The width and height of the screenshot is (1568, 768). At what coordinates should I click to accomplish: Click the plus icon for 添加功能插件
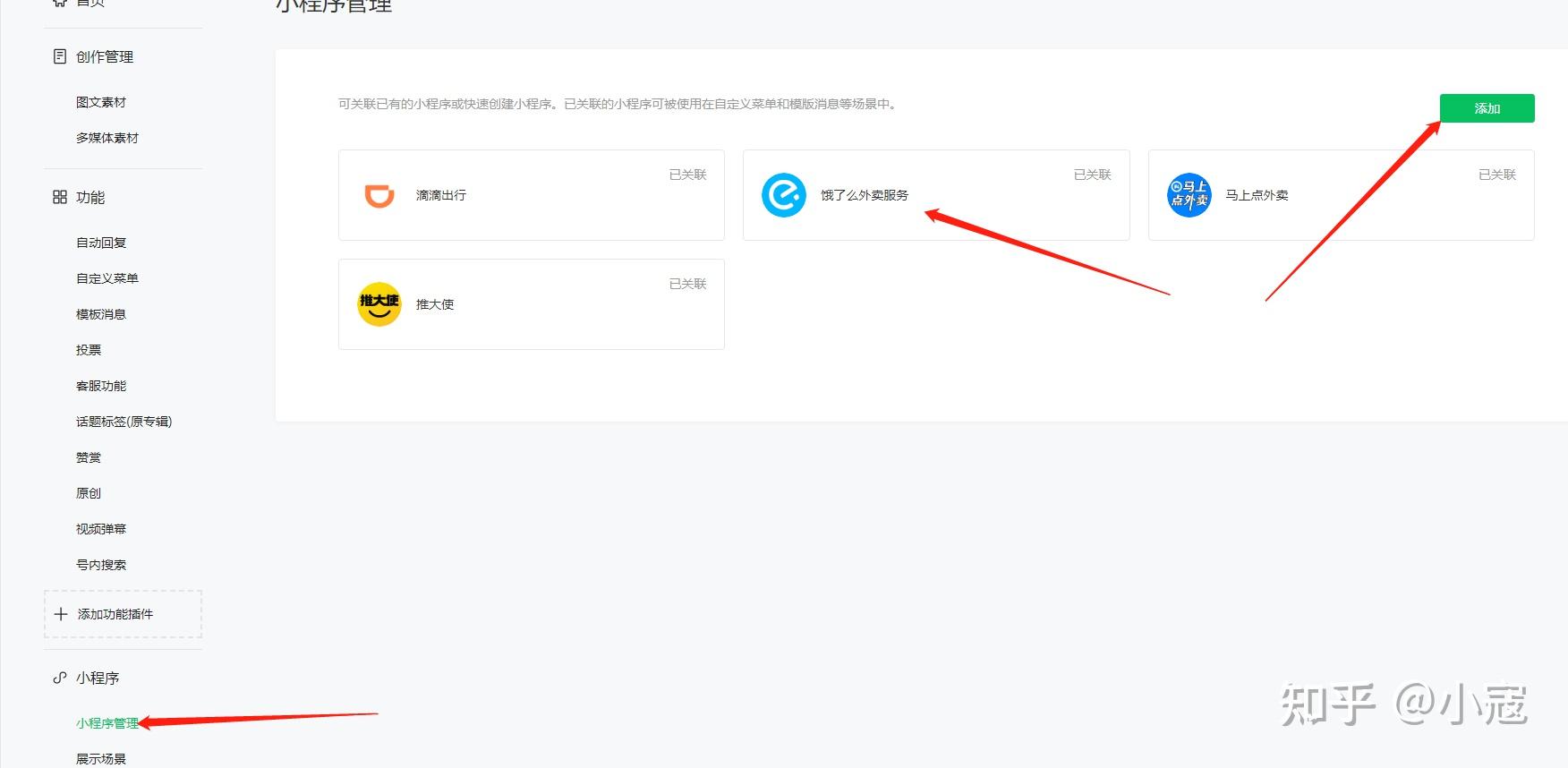click(x=61, y=614)
